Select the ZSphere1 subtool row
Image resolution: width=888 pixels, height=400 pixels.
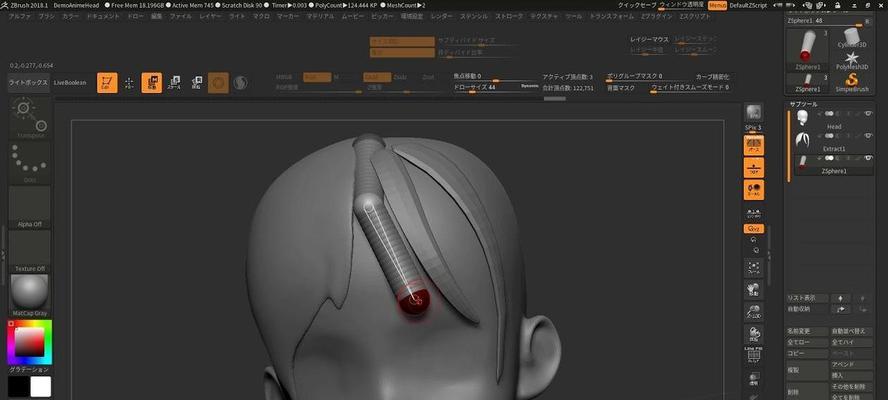[x=834, y=164]
